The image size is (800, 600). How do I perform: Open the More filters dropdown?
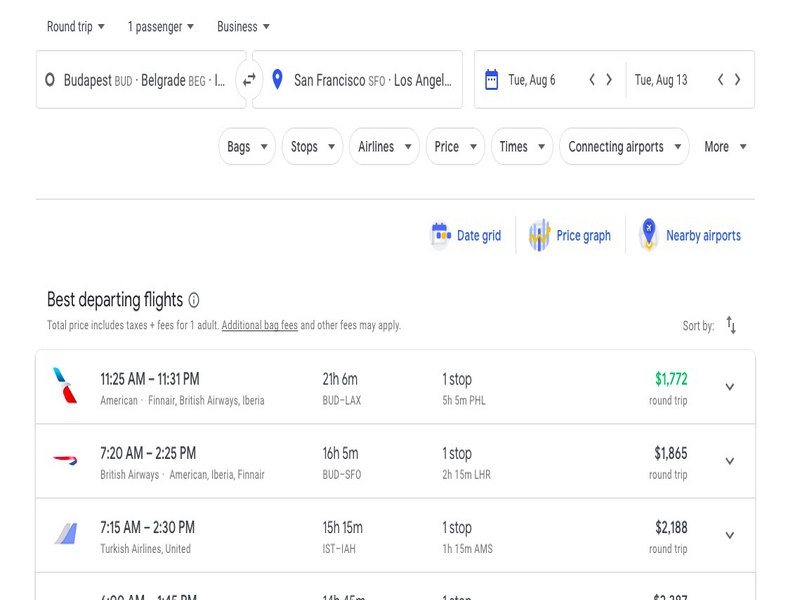click(725, 146)
